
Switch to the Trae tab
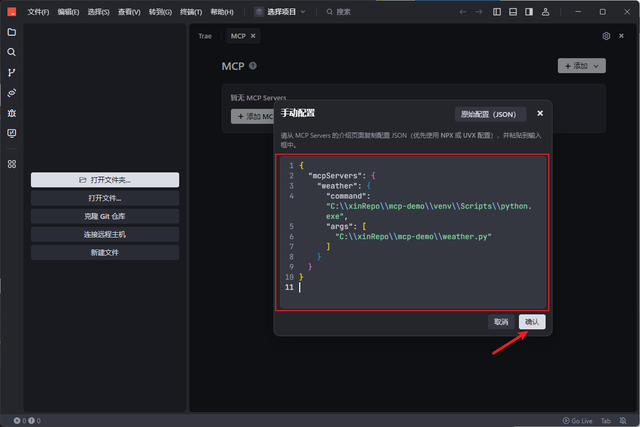(205, 36)
